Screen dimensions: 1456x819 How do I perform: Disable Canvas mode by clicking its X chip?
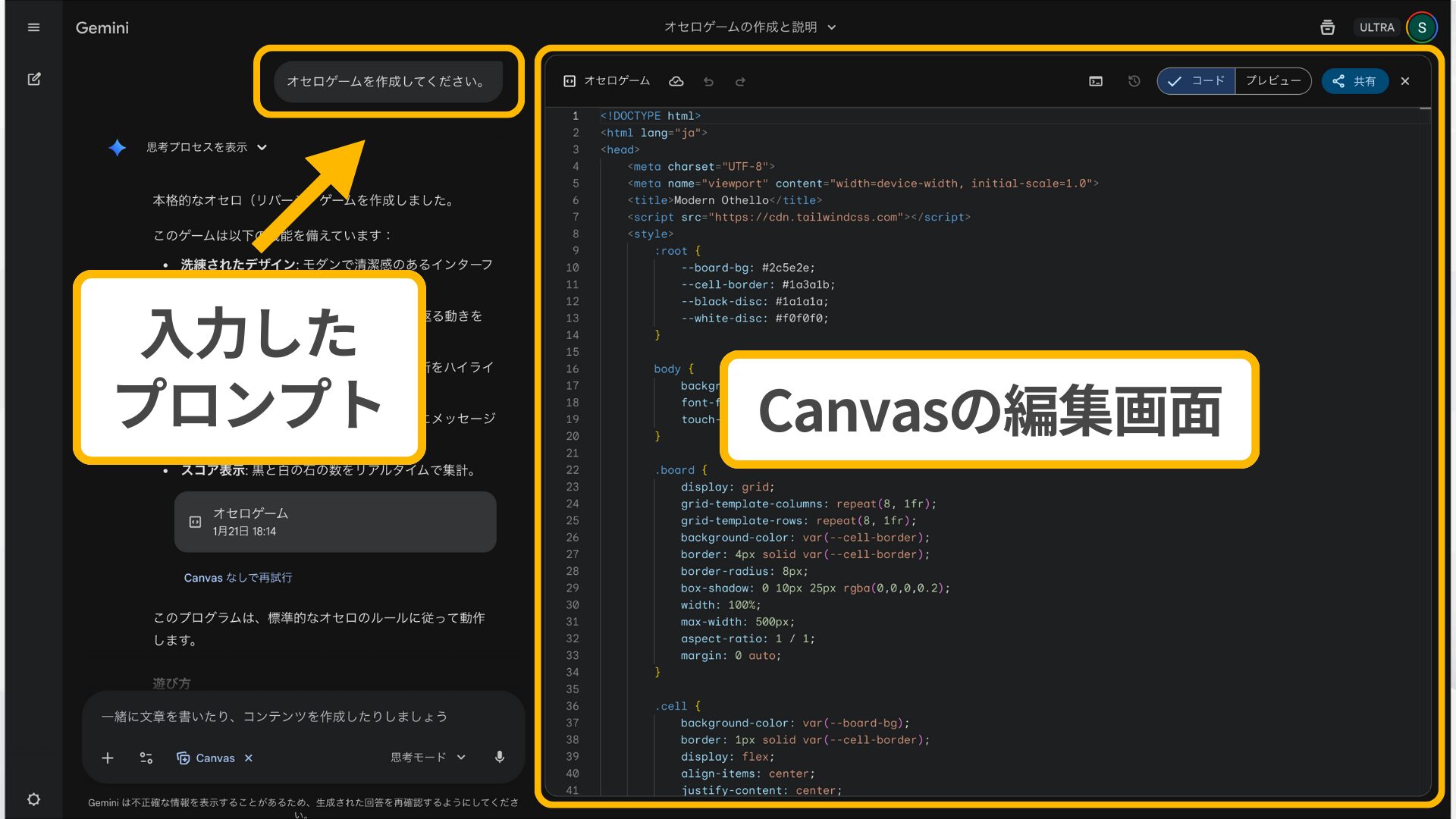(x=248, y=758)
